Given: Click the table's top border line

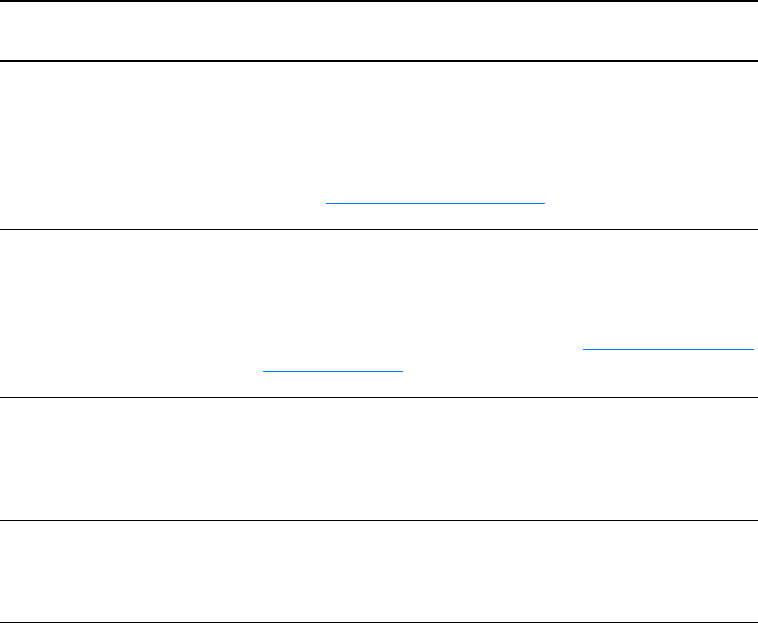Looking at the screenshot, I should pos(379,1).
